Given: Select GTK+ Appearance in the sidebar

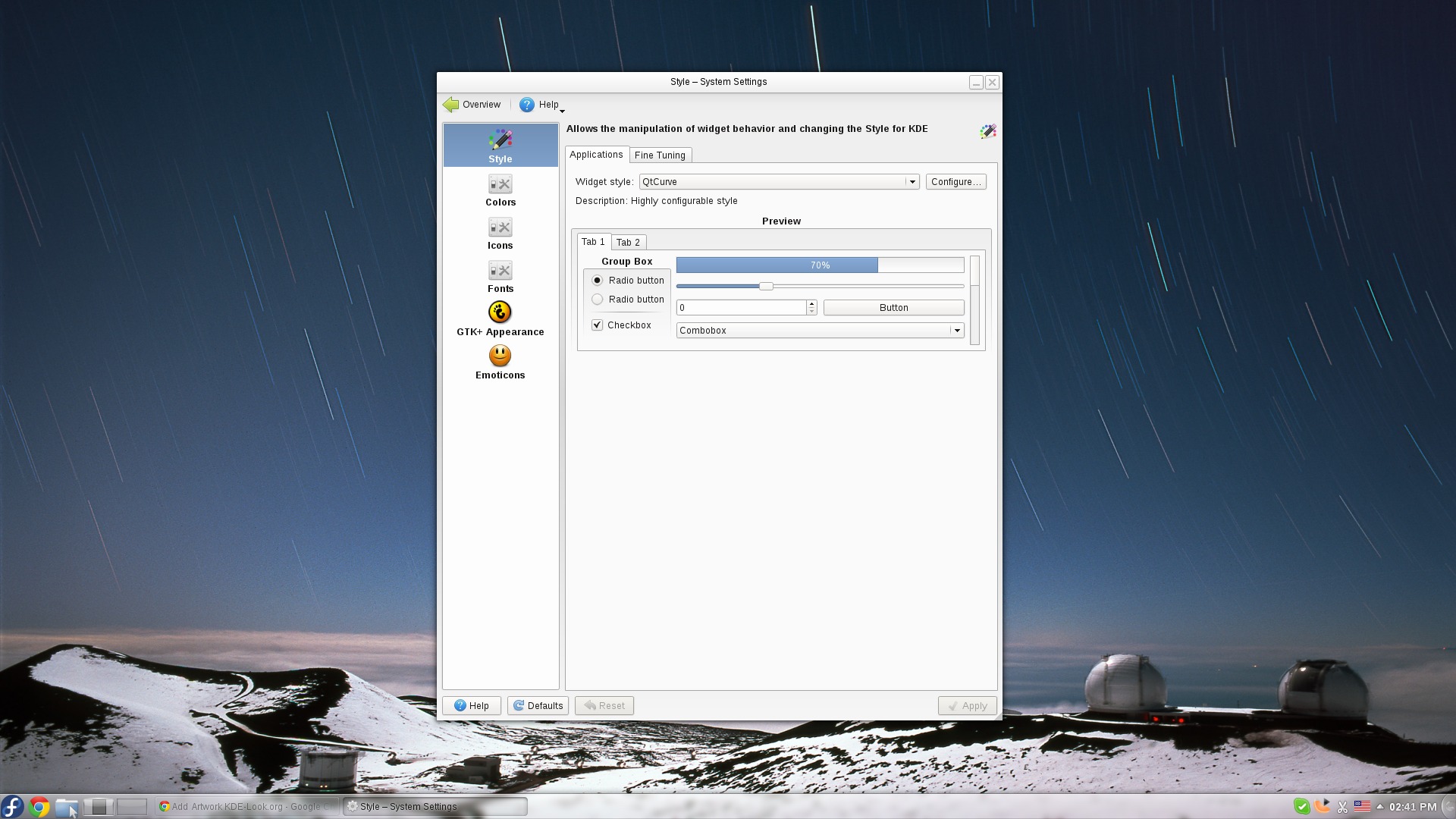Looking at the screenshot, I should pyautogui.click(x=500, y=320).
